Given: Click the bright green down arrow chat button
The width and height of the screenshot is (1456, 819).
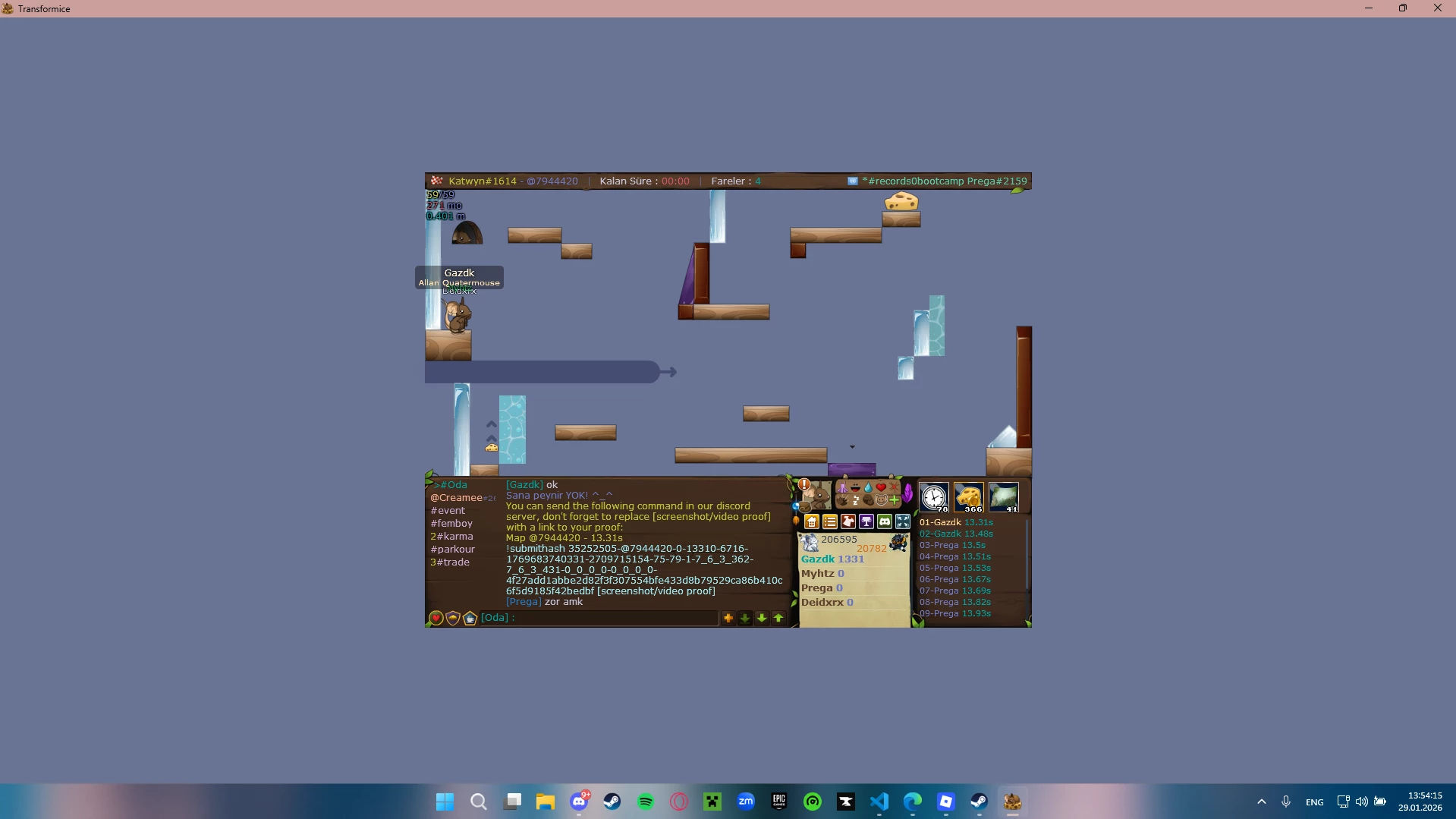Looking at the screenshot, I should (762, 618).
